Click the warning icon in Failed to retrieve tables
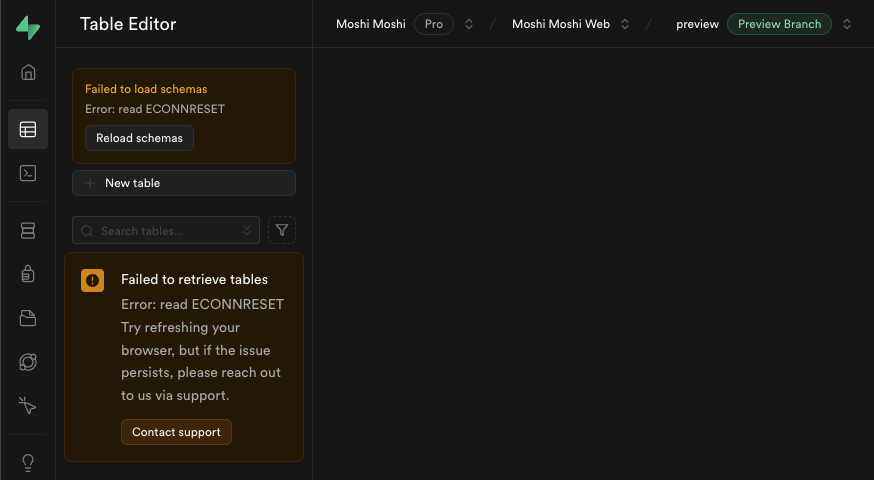This screenshot has width=874, height=480. click(x=93, y=280)
